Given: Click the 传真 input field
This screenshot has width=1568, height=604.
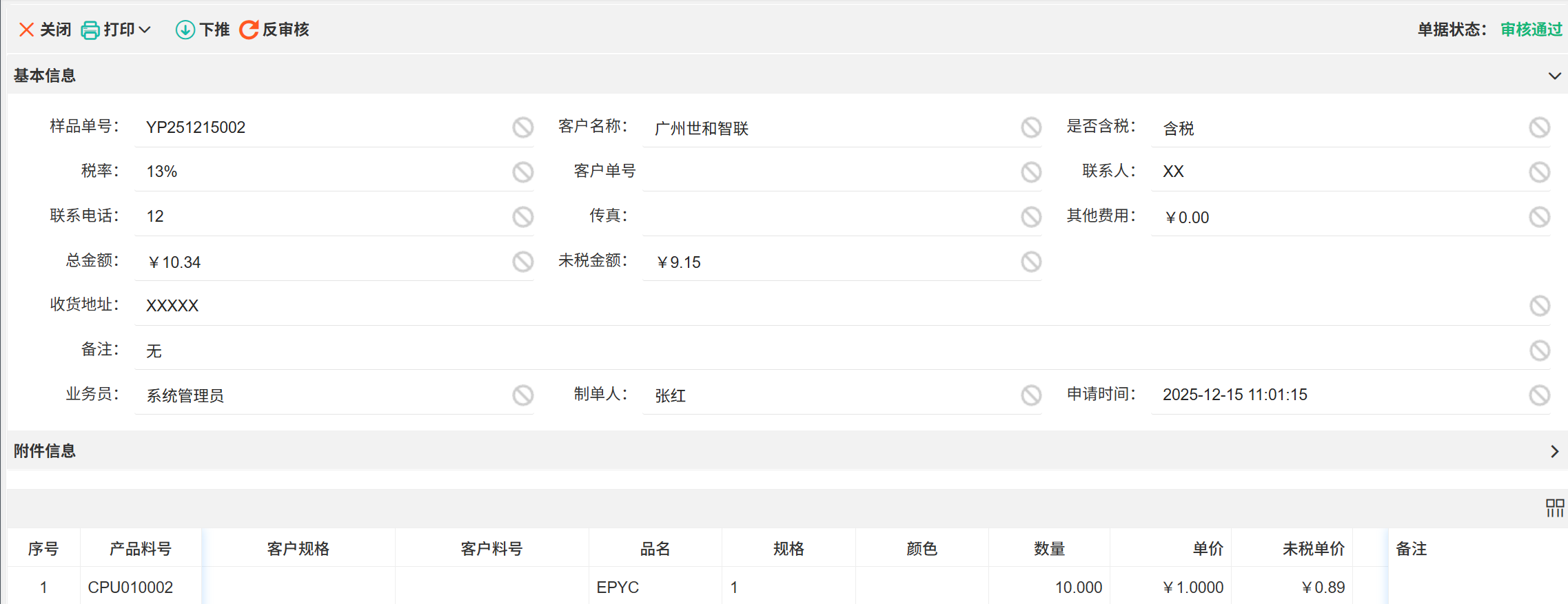Looking at the screenshot, I should (x=827, y=216).
